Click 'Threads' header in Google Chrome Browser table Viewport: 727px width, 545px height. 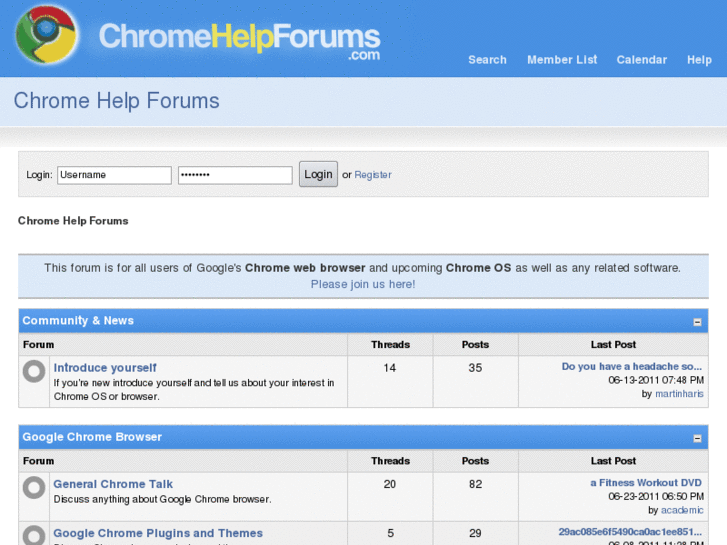[x=390, y=461]
